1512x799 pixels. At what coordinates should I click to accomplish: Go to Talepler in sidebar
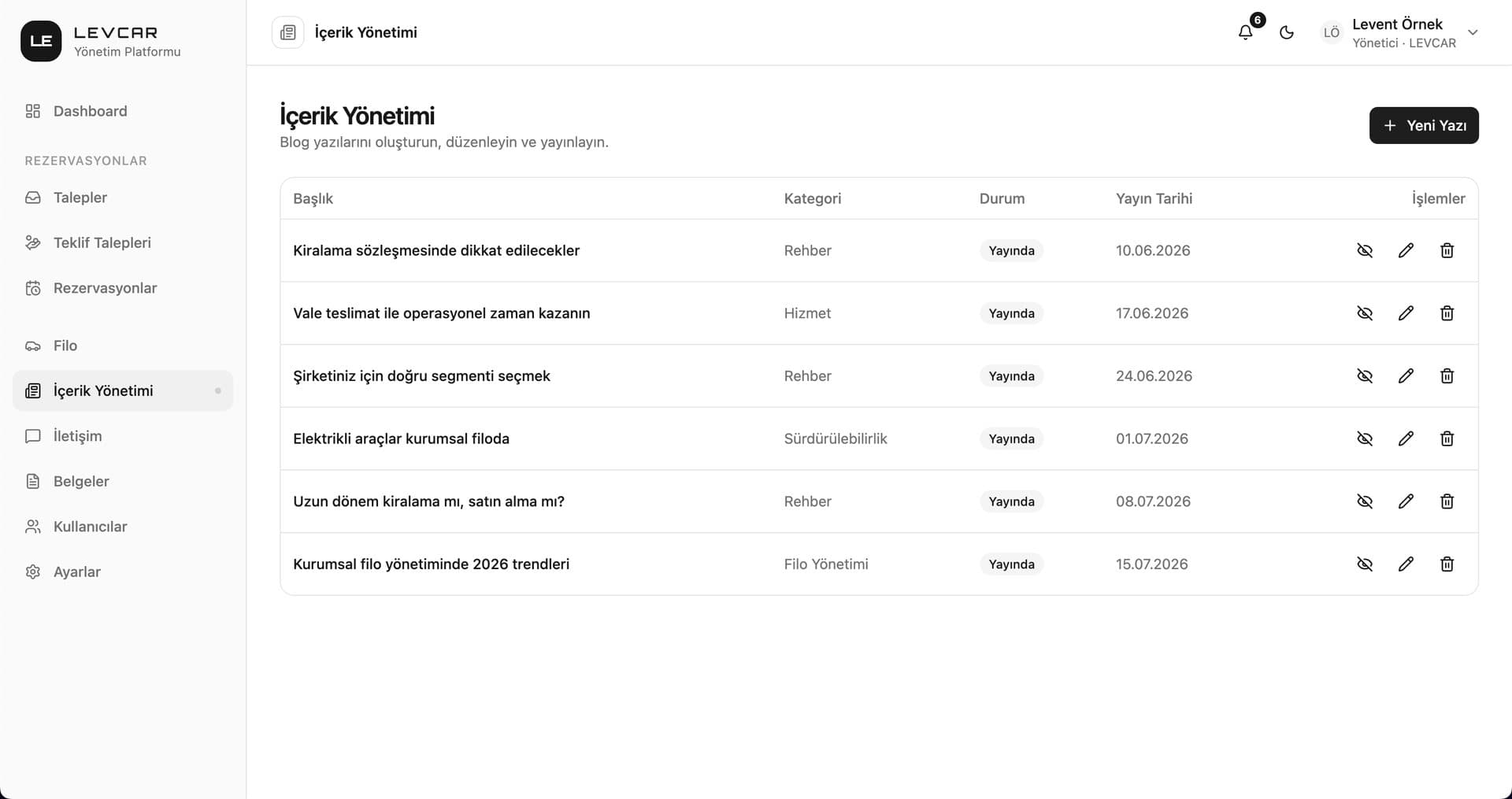(123, 198)
